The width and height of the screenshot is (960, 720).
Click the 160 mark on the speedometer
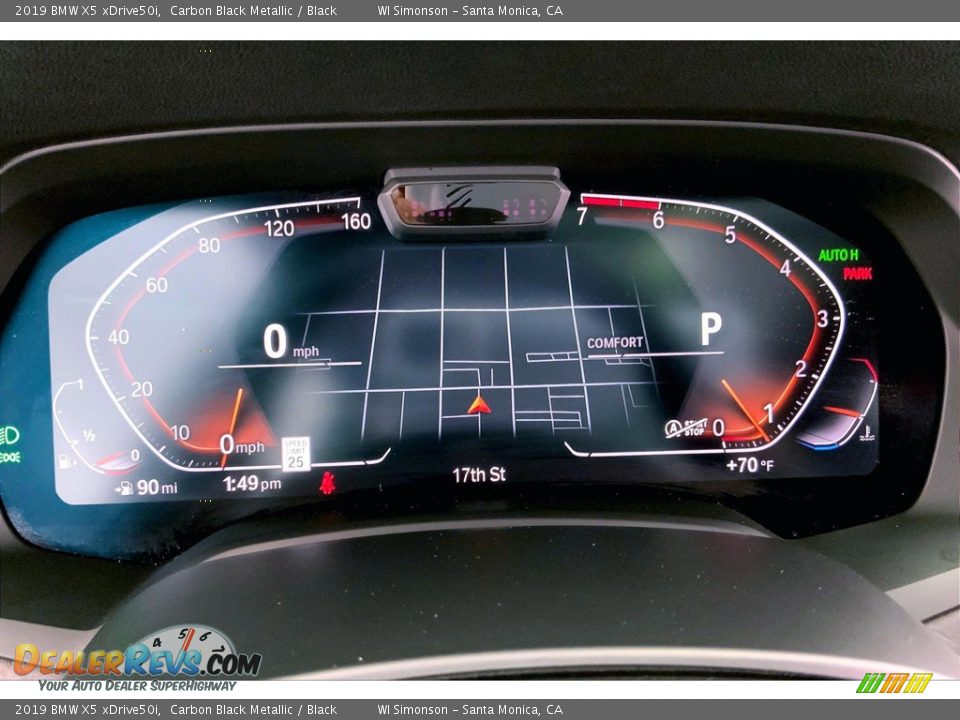(x=356, y=221)
